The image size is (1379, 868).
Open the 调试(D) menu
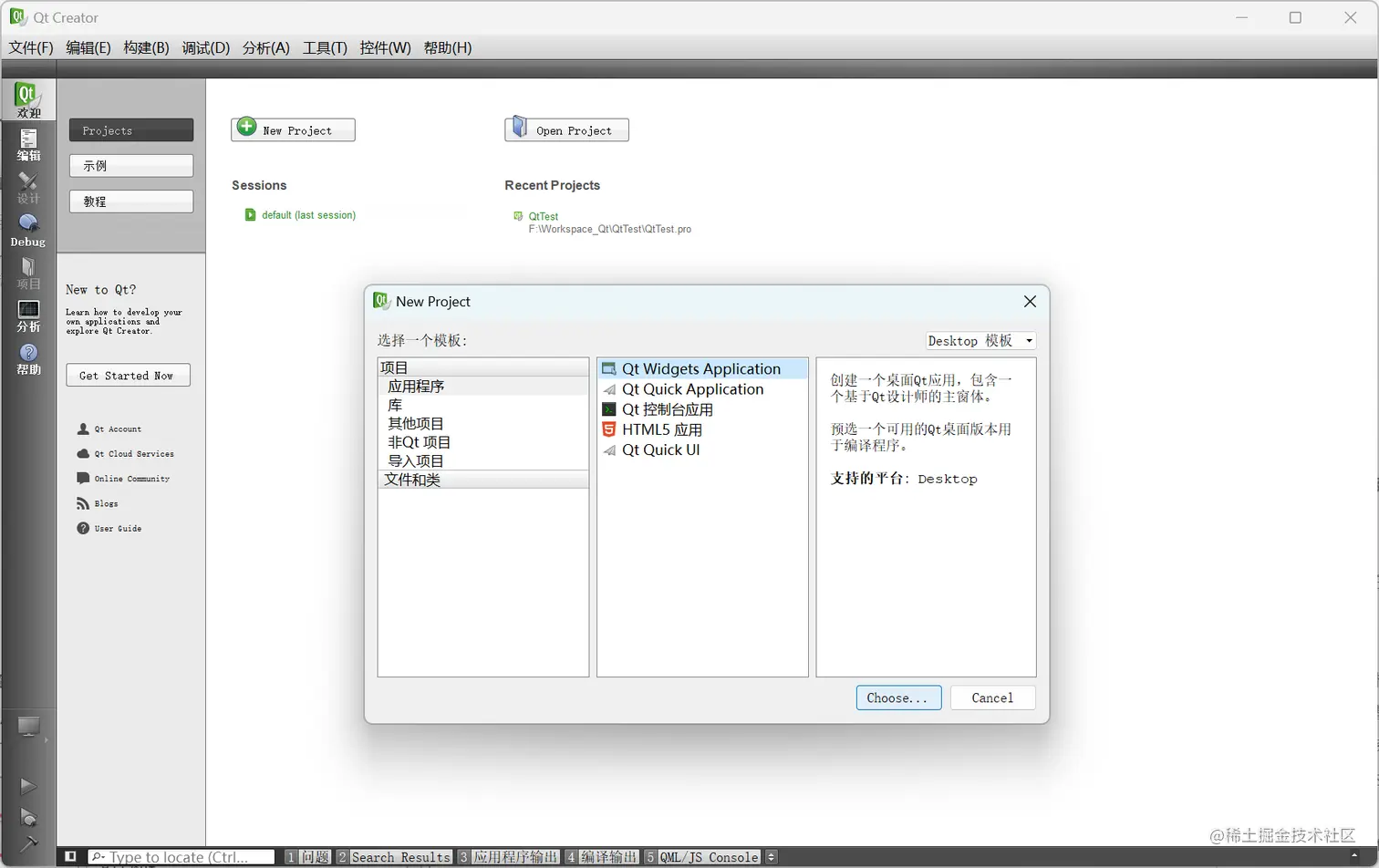pos(205,47)
